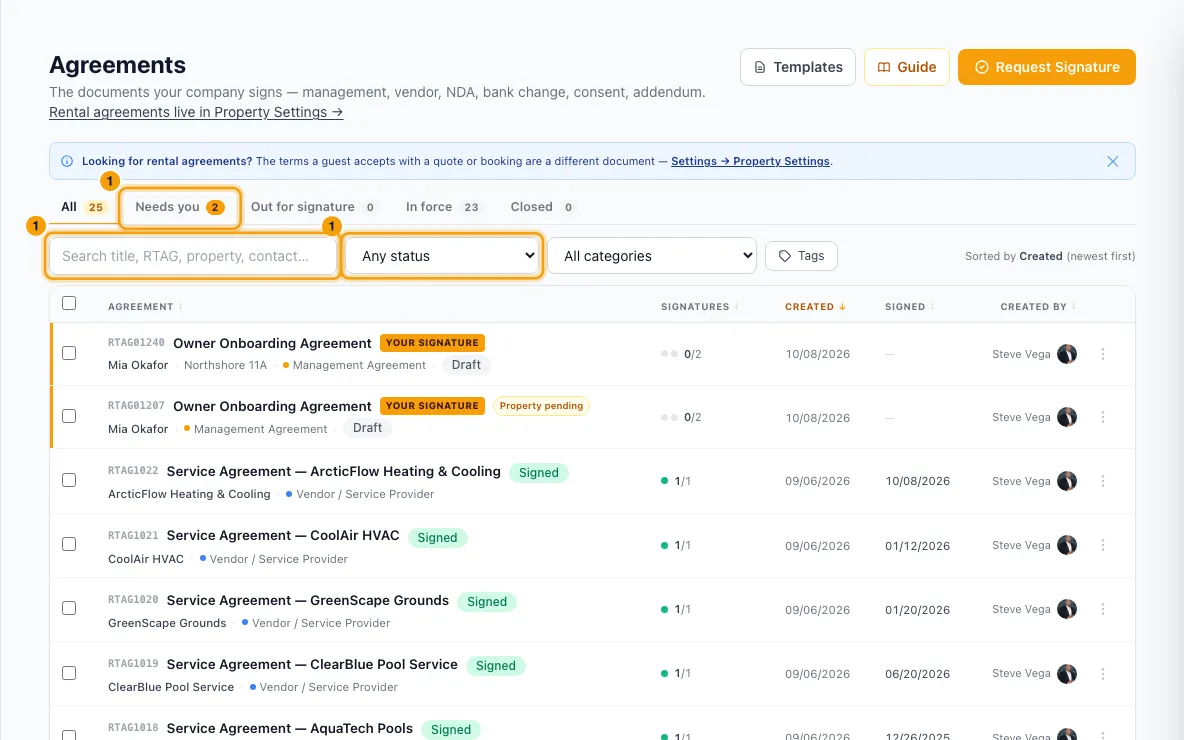Viewport: 1184px width, 740px height.
Task: Click Steve Vega's avatar in ArcticFlow row
Action: (1067, 481)
